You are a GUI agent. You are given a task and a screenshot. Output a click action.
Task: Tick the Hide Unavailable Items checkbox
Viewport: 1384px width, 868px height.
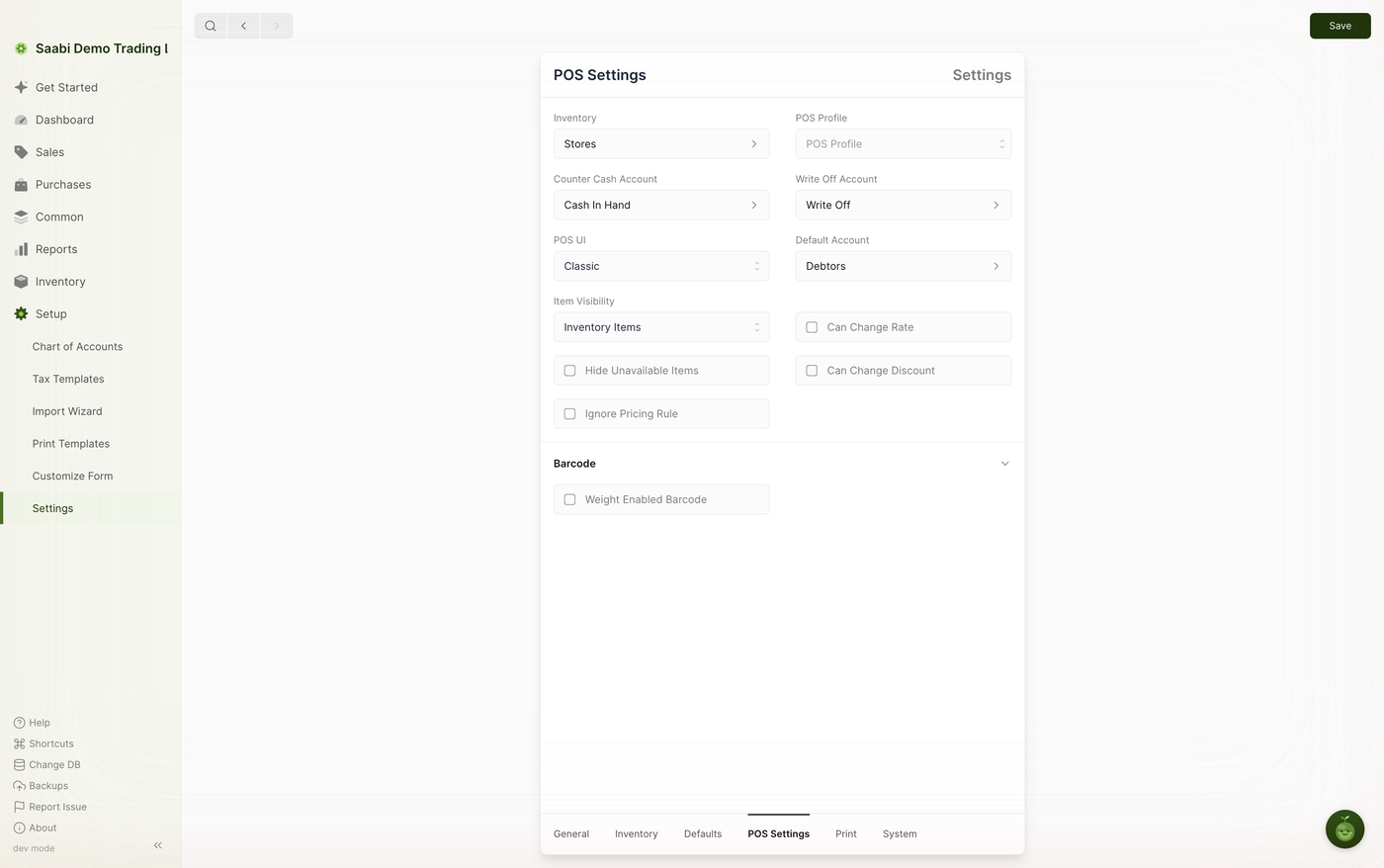pos(569,371)
